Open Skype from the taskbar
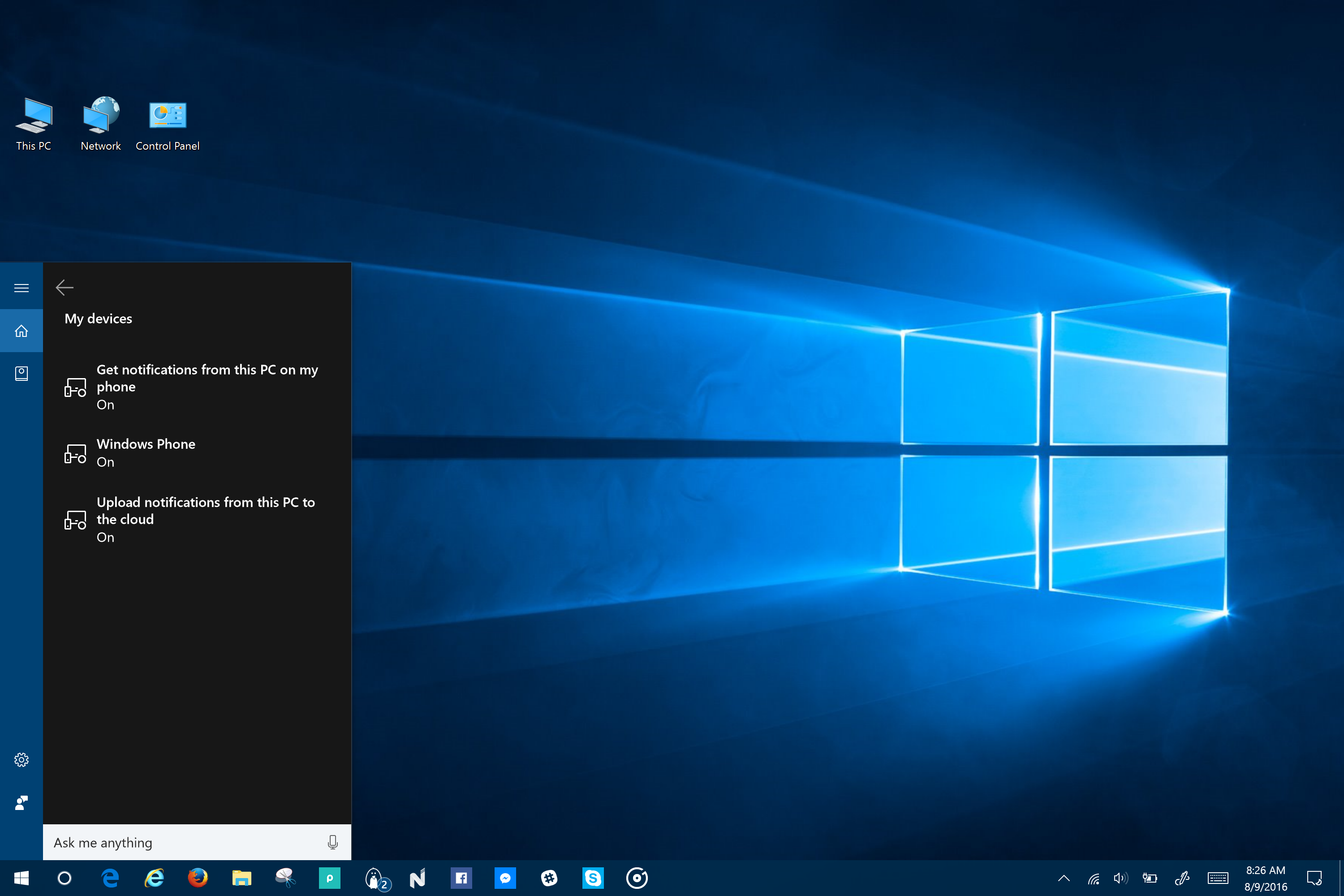The image size is (1344, 896). pos(593,878)
